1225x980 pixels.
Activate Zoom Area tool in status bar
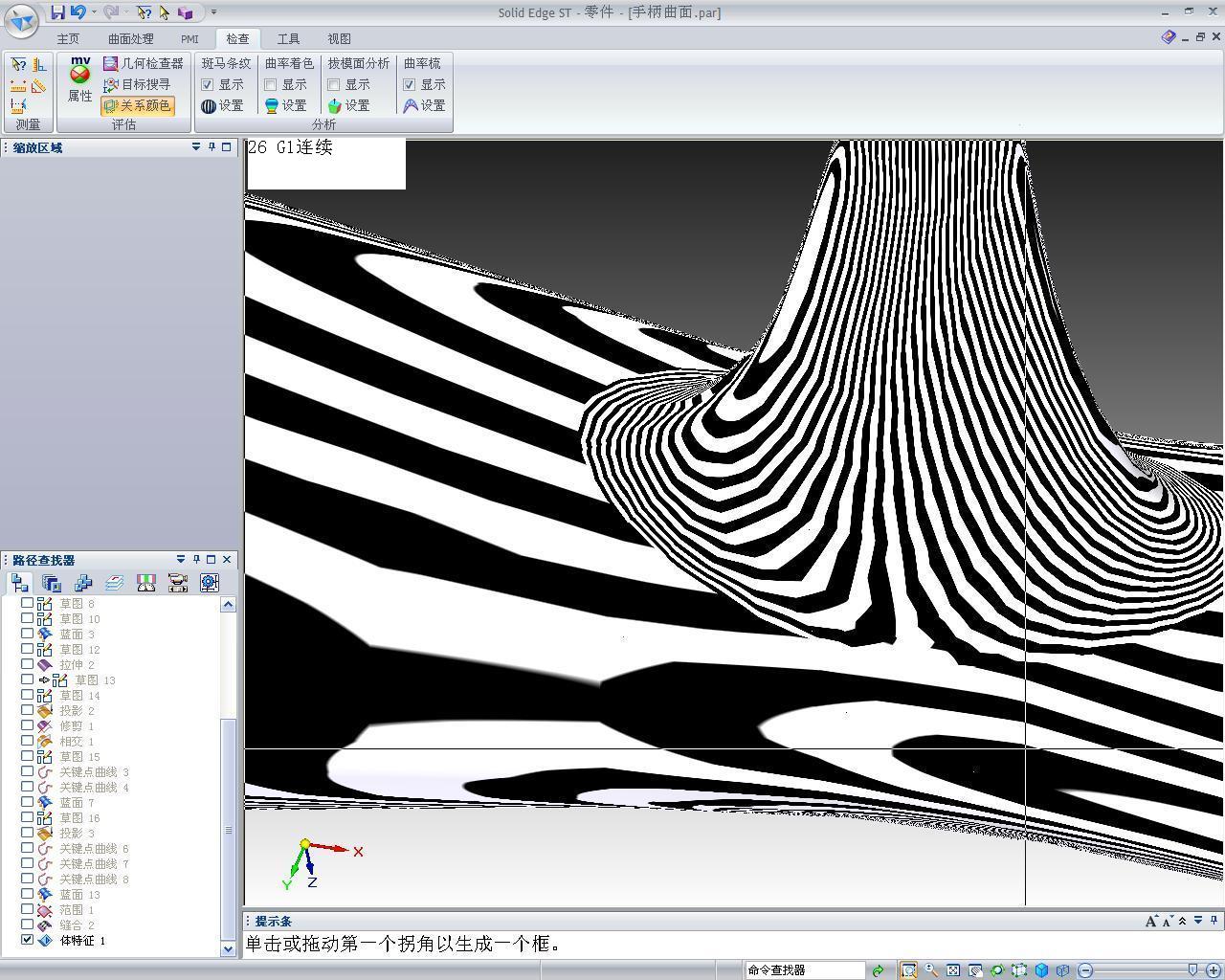coord(908,970)
